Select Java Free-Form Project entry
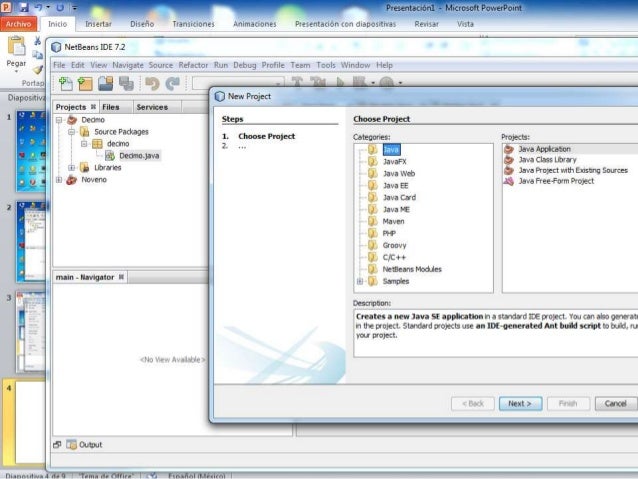The width and height of the screenshot is (638, 479). click(556, 181)
